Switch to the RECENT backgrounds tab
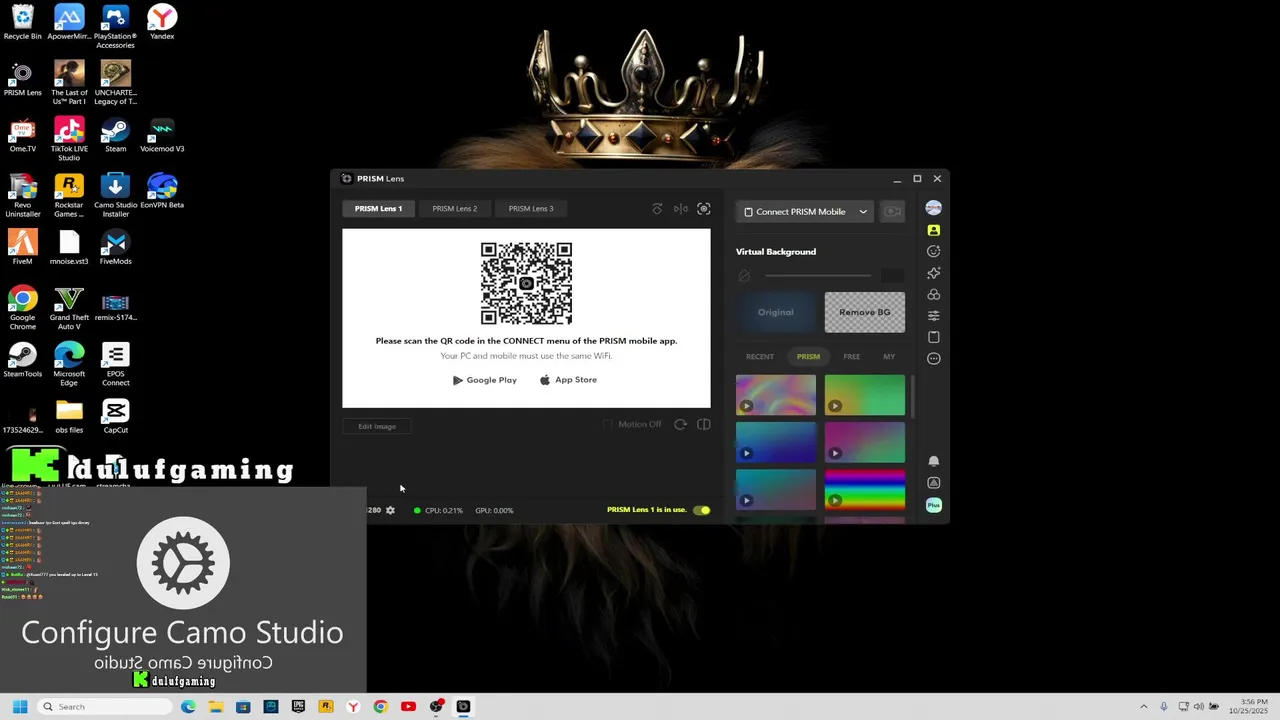The image size is (1280, 720). pyautogui.click(x=759, y=356)
